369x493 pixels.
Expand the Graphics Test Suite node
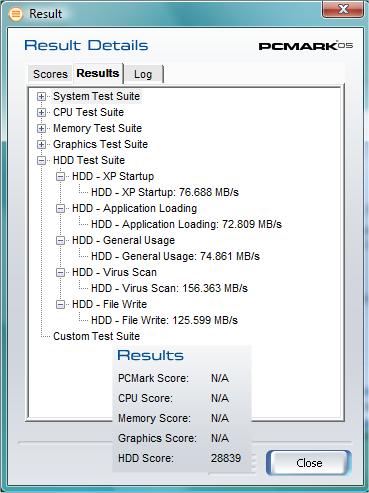[41, 144]
